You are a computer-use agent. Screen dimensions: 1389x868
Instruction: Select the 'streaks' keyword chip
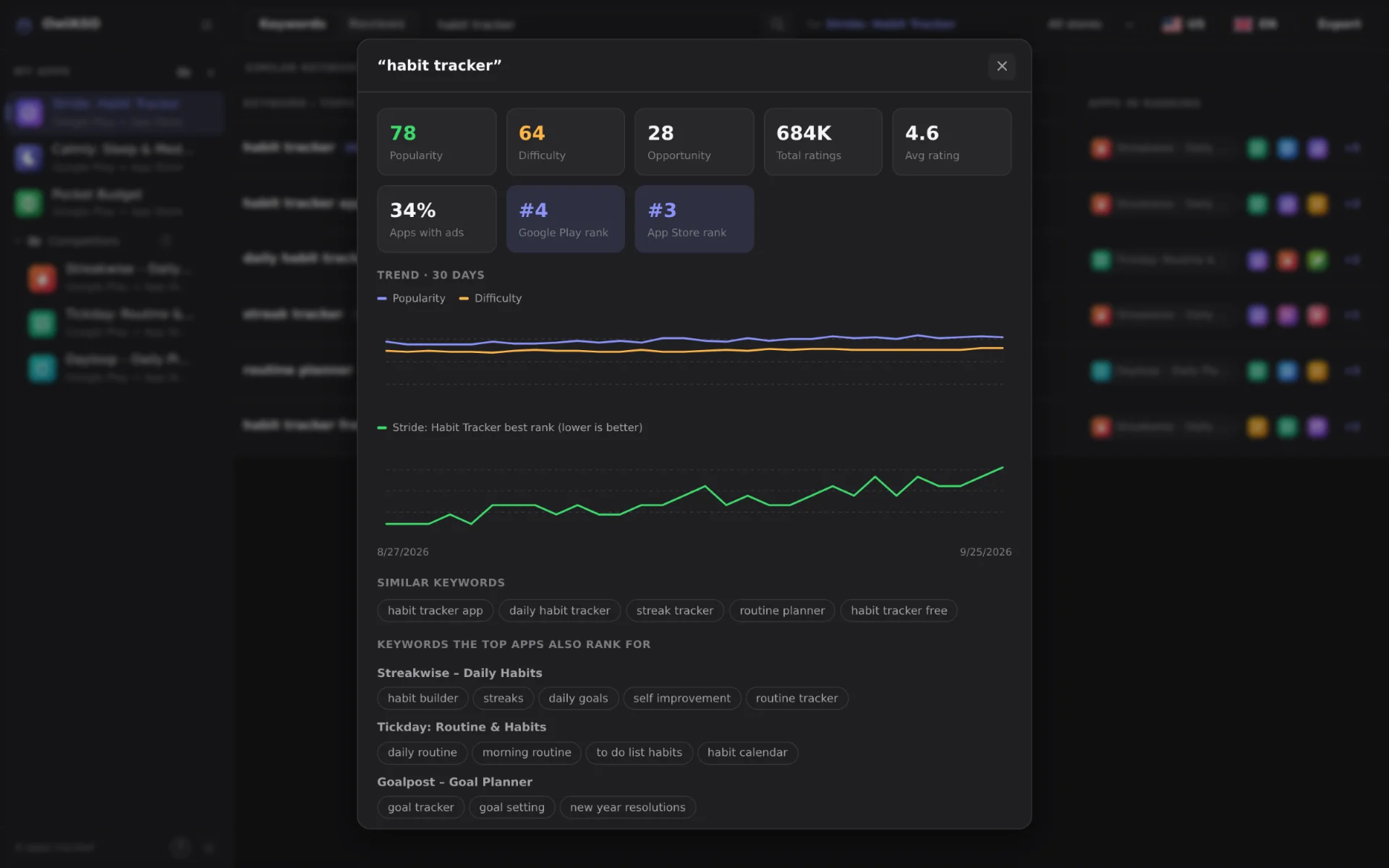click(503, 698)
